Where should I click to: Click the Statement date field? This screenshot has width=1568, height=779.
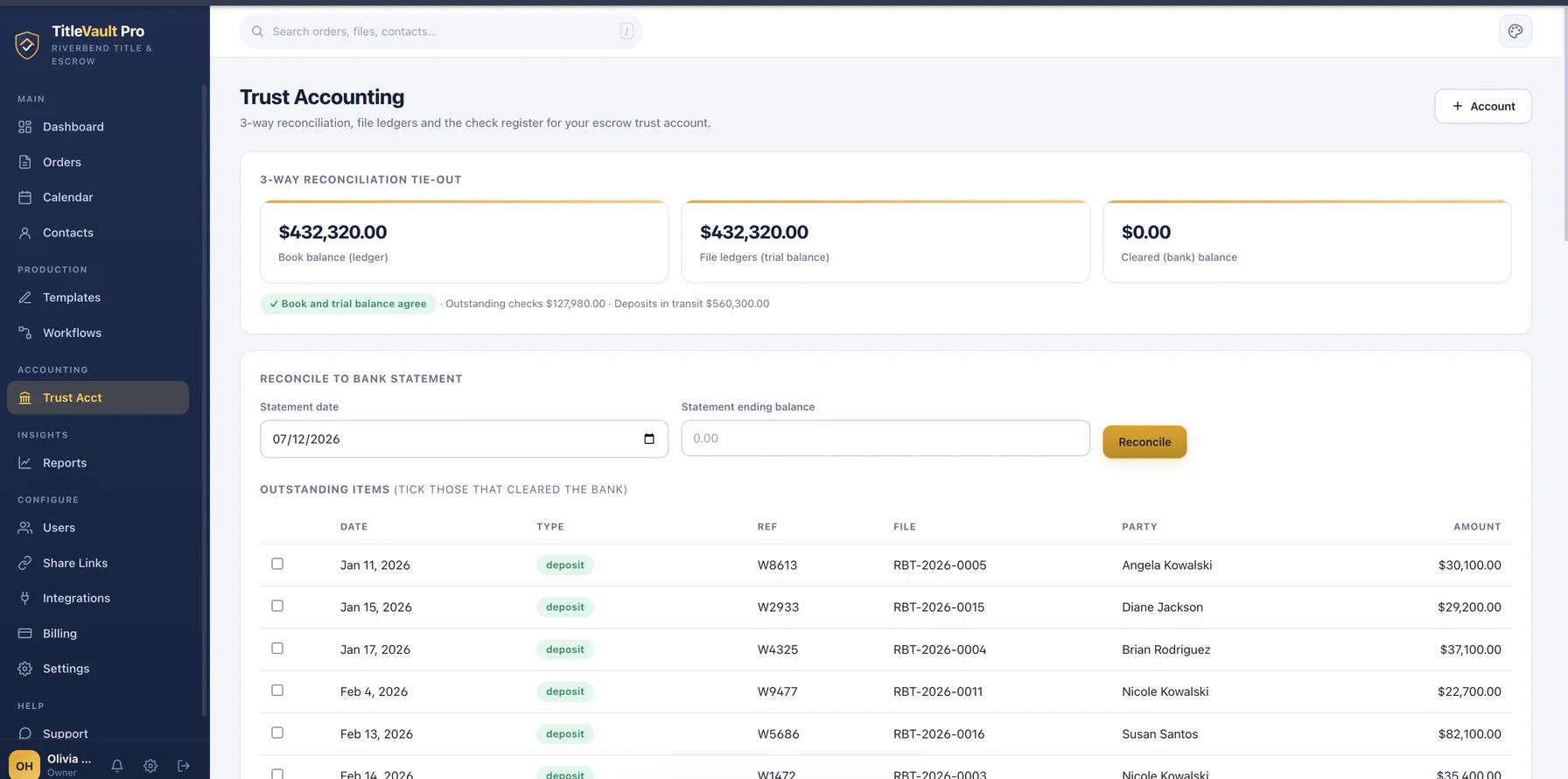point(464,439)
